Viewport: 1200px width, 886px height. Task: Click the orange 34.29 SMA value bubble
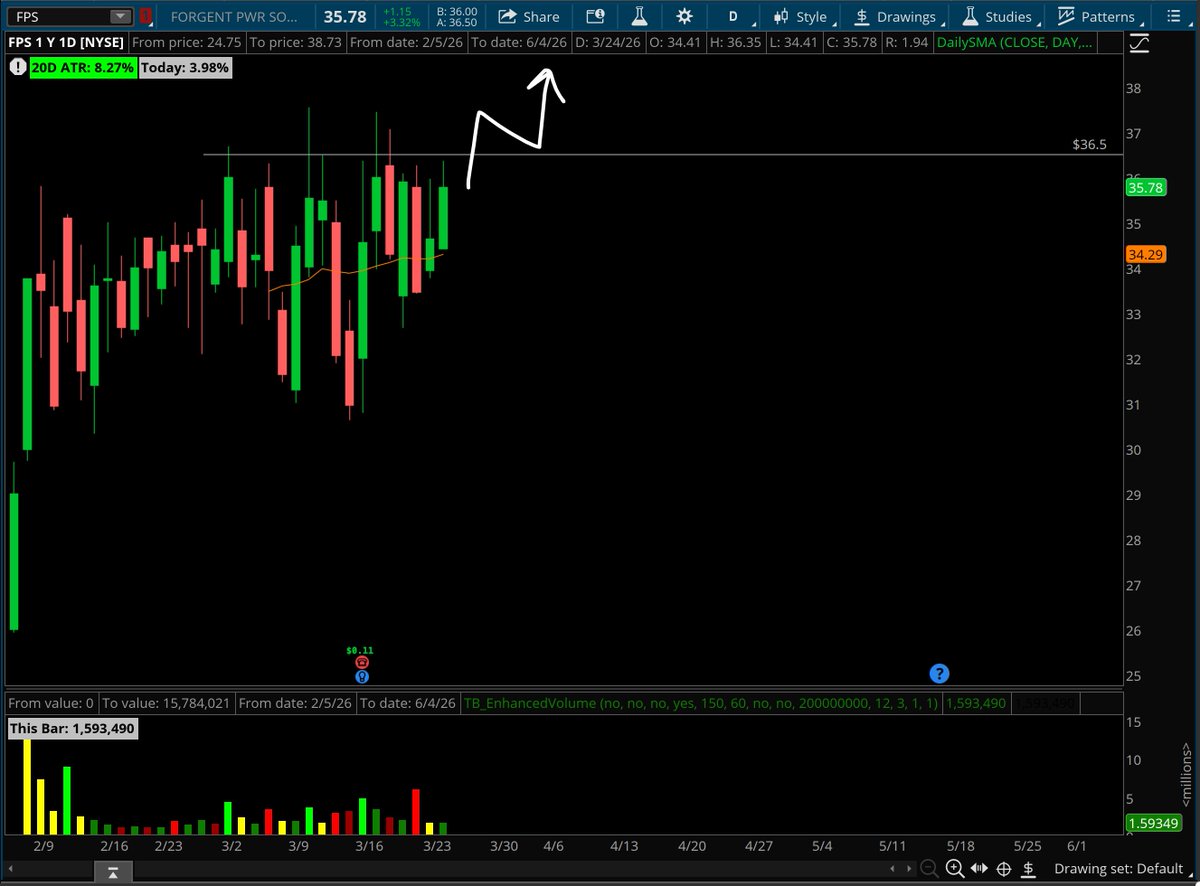1146,254
